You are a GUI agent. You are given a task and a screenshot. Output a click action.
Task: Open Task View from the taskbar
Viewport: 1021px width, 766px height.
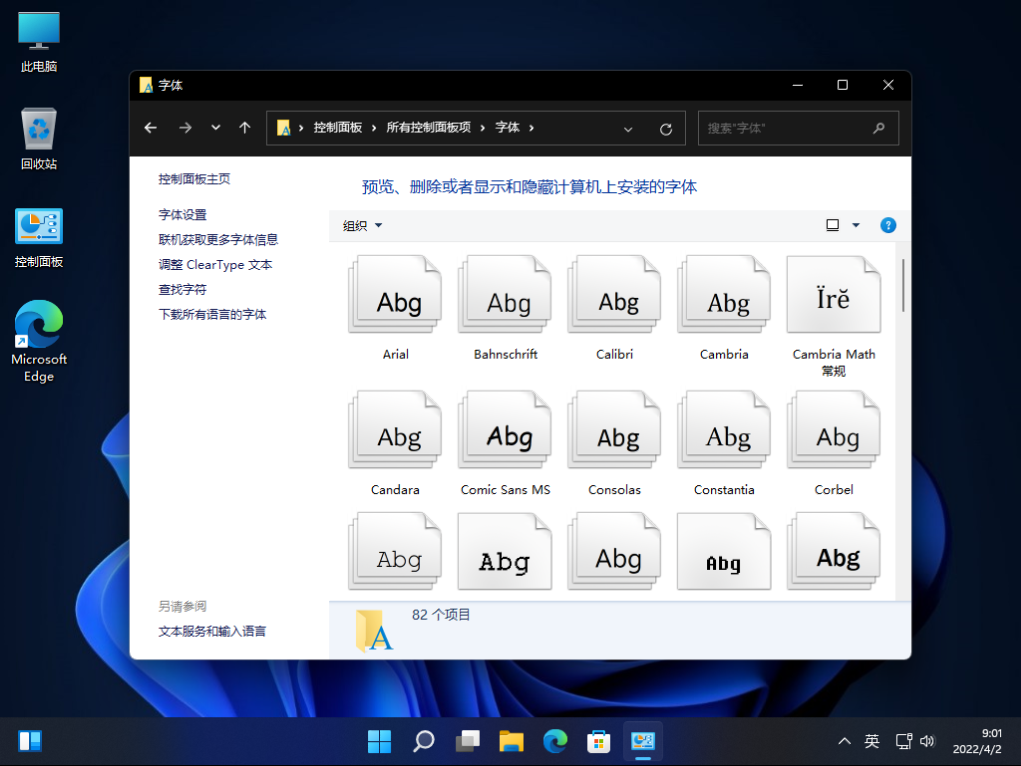pos(467,741)
